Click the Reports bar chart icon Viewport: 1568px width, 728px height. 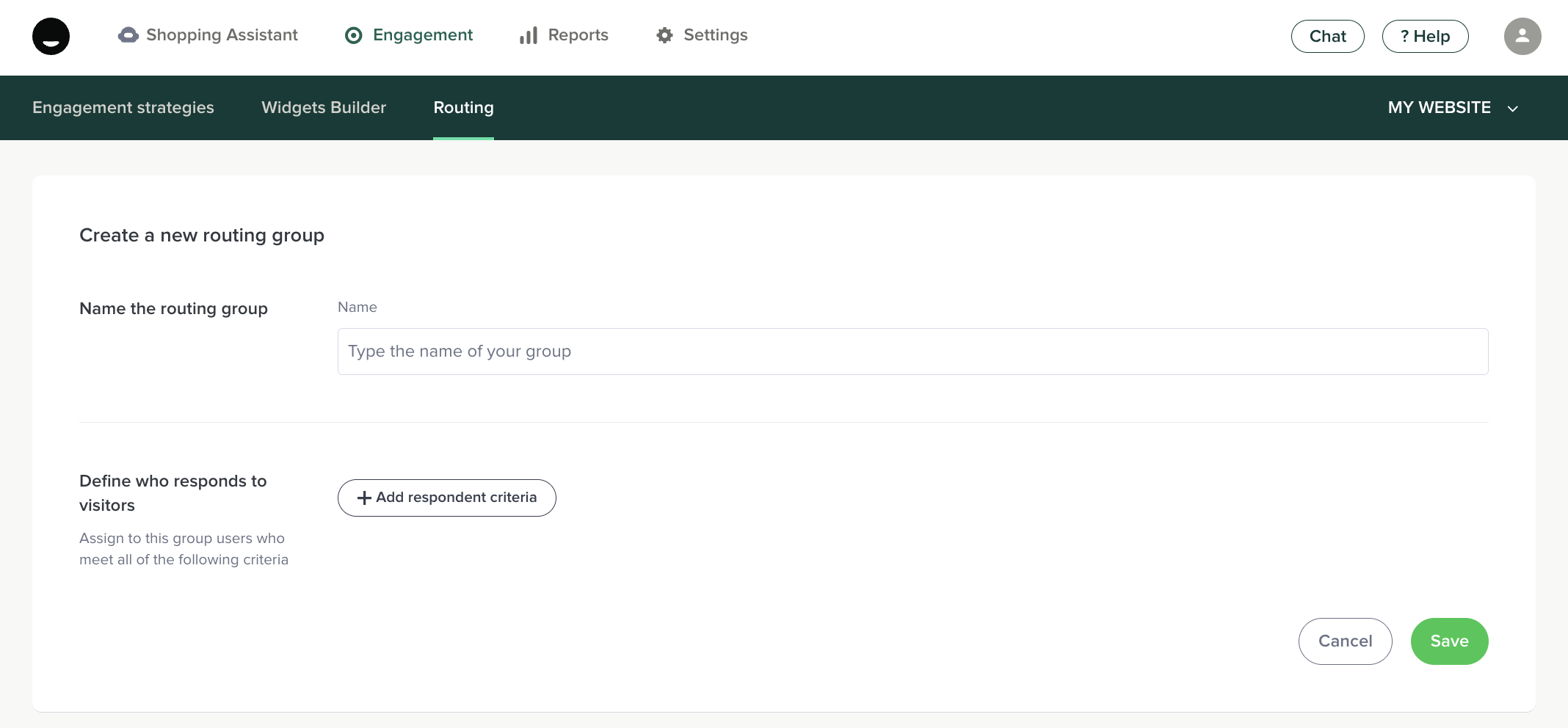(529, 35)
